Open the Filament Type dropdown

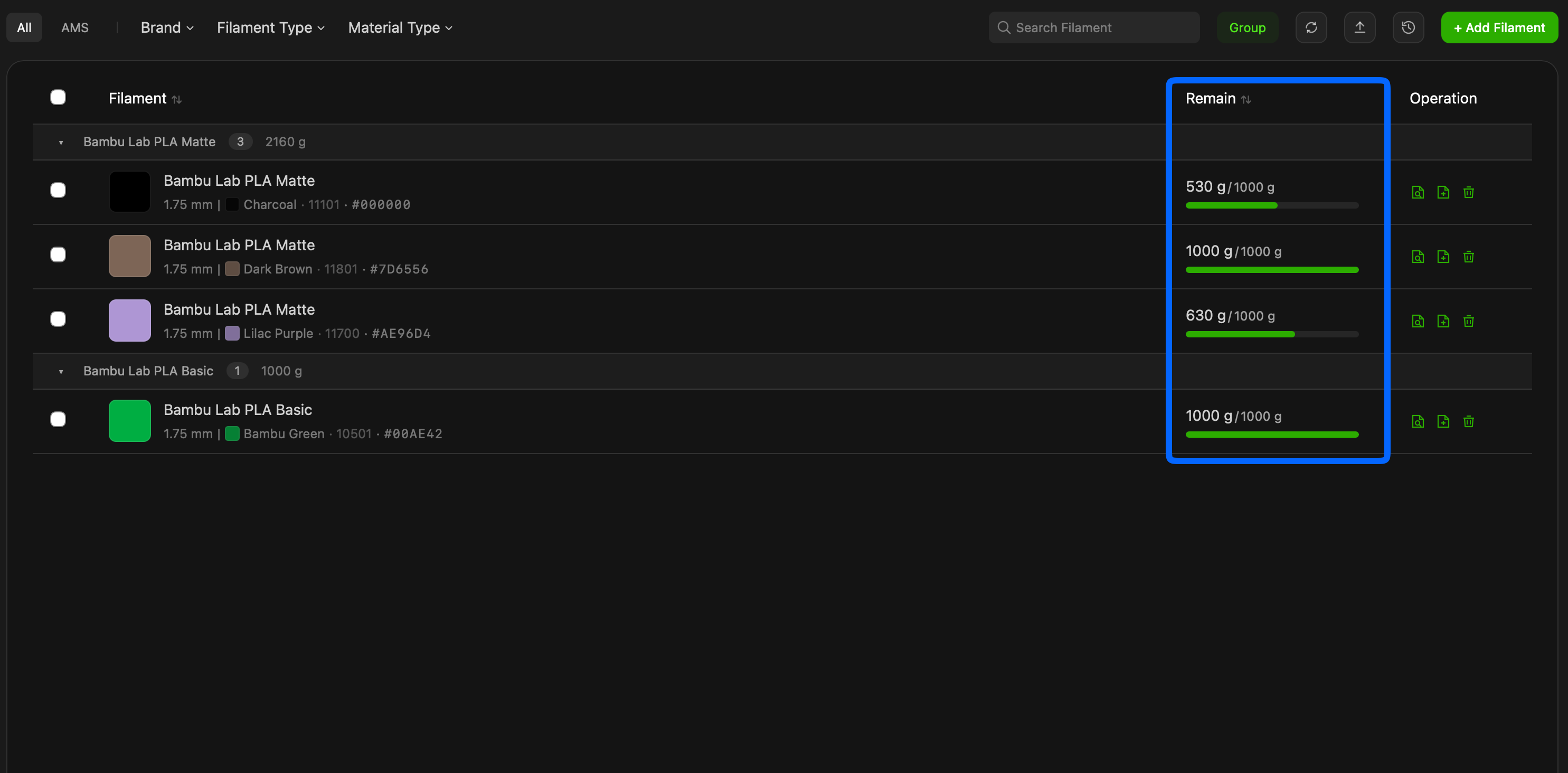(x=271, y=28)
